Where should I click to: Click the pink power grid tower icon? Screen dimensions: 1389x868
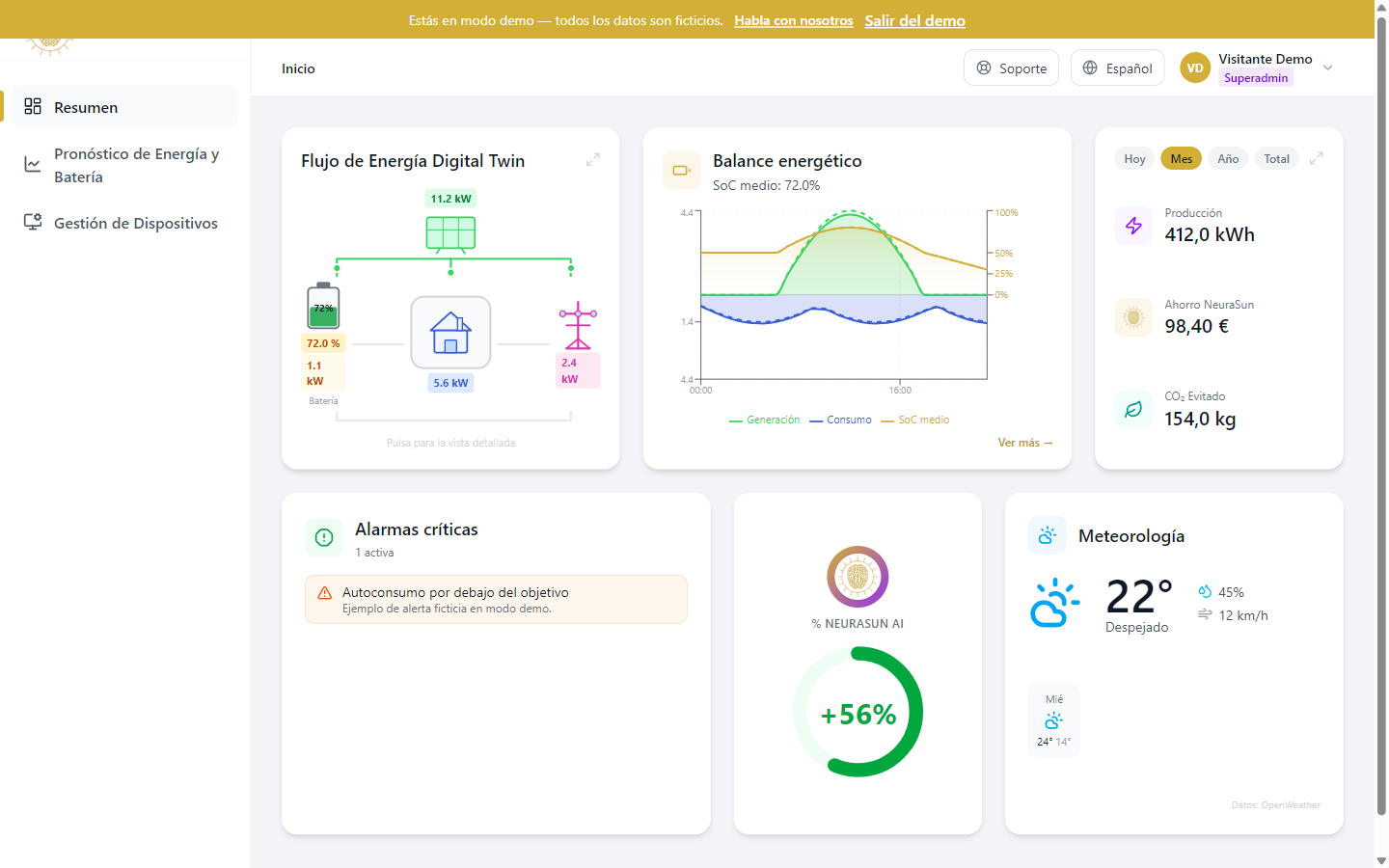(578, 326)
